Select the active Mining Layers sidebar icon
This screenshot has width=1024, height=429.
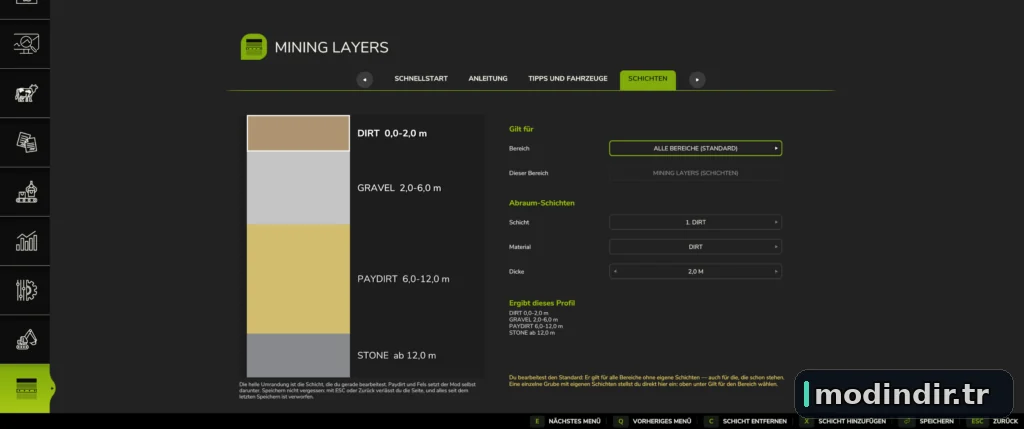[25, 389]
